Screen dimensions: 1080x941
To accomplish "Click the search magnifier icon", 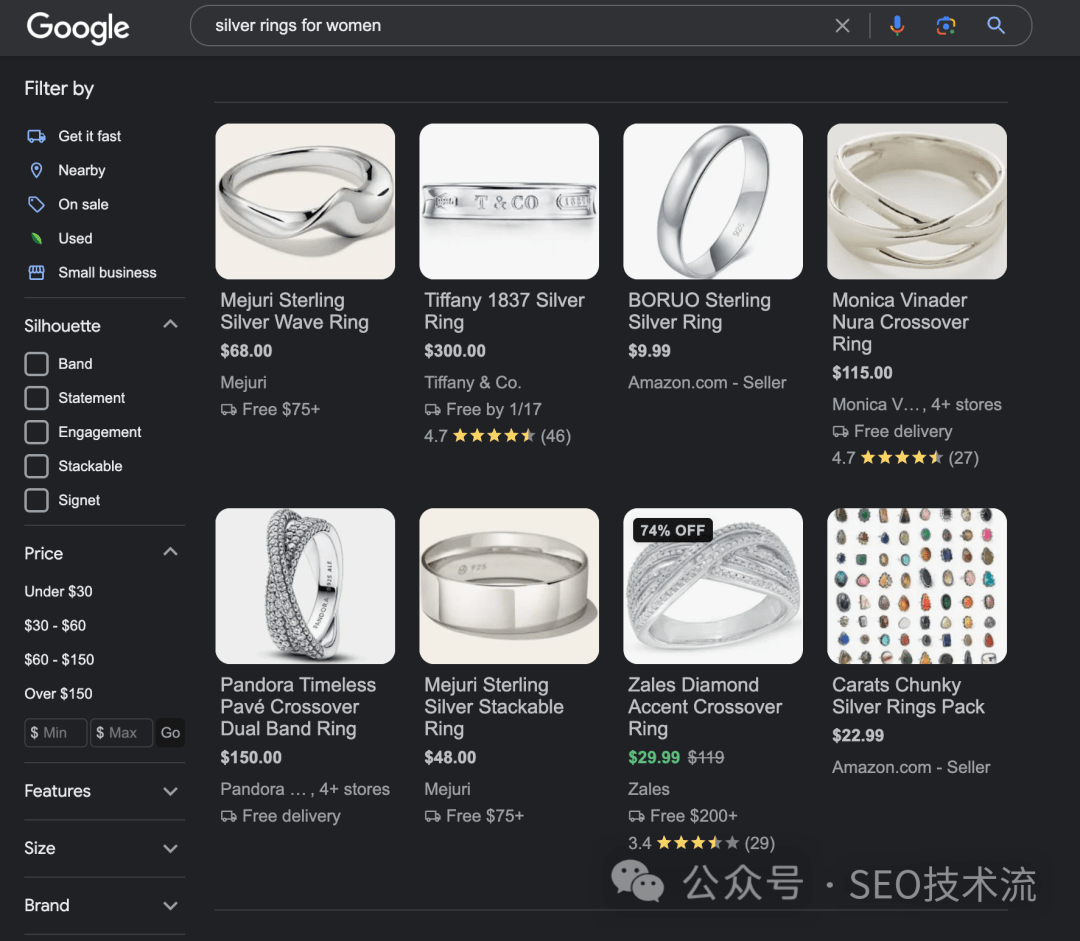I will click(995, 25).
